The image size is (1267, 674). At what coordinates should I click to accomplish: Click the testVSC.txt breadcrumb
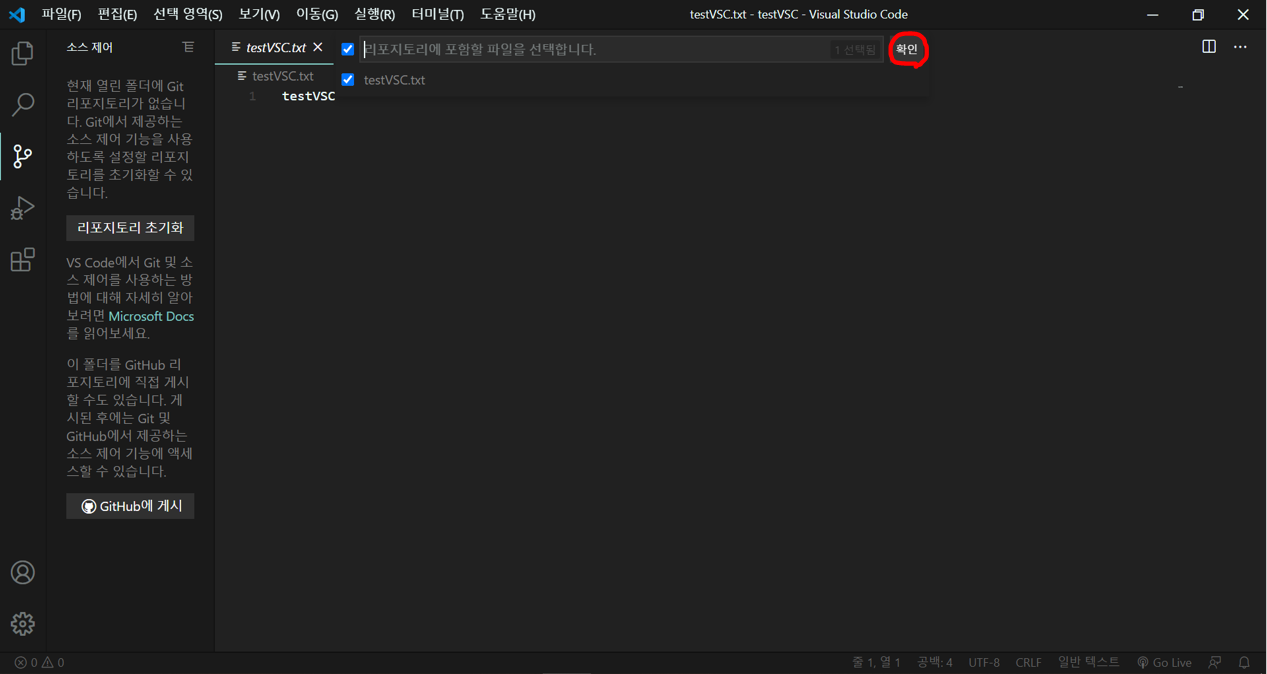pos(275,76)
